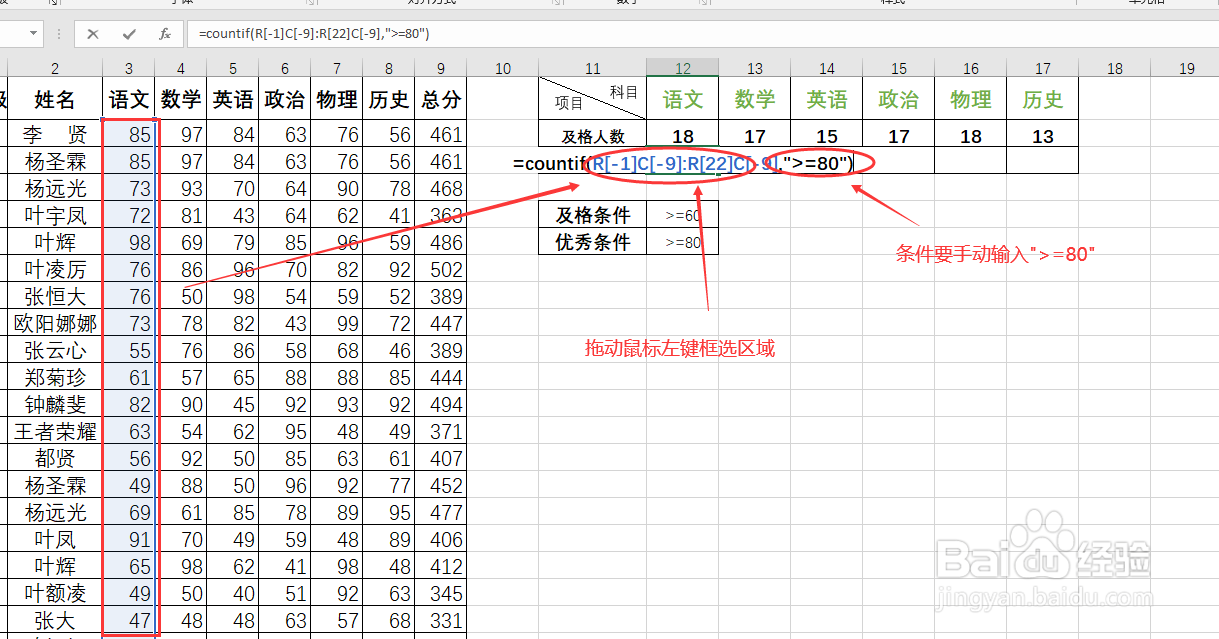Click the name cell 叶额凌
The height and width of the screenshot is (639, 1219).
coord(55,593)
